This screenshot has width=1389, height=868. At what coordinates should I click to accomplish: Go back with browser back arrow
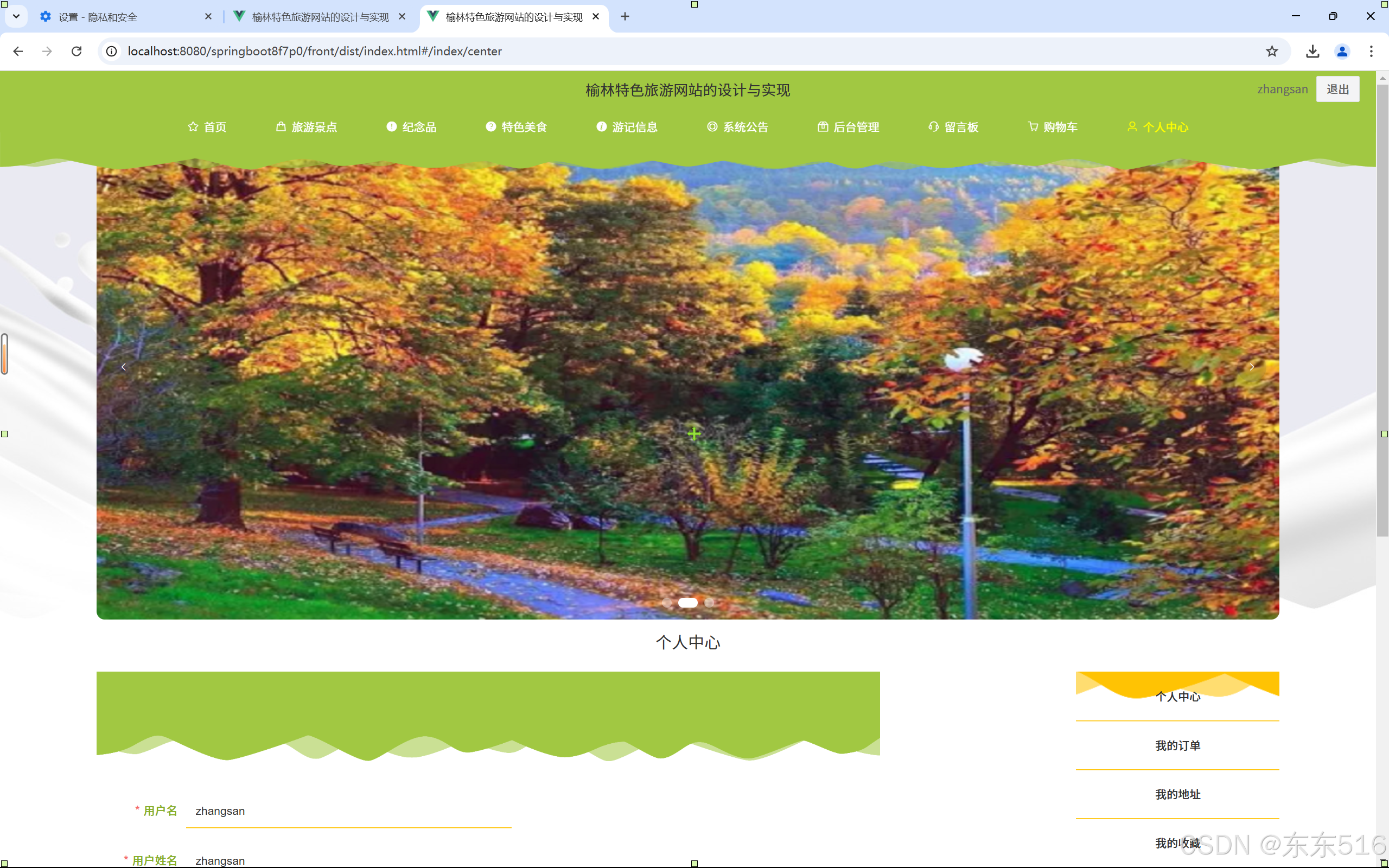coord(18,51)
